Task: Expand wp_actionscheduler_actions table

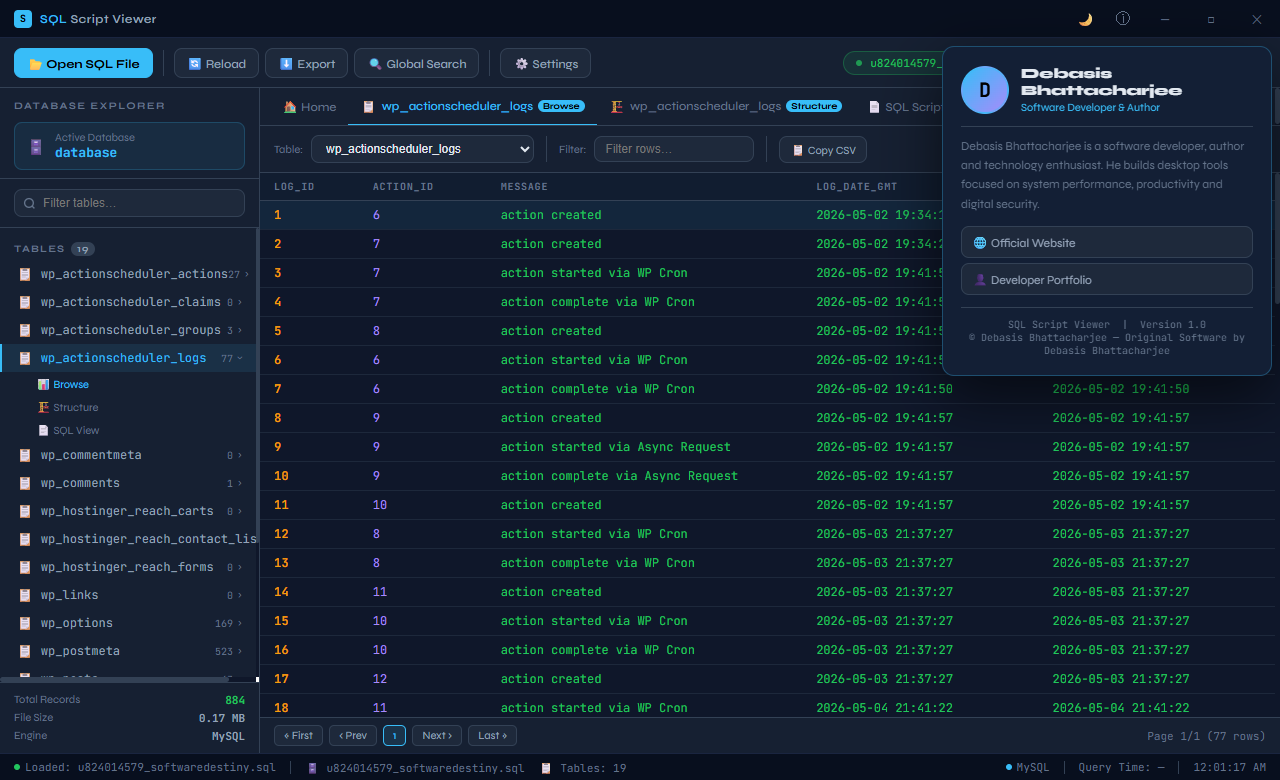Action: pyautogui.click(x=245, y=274)
